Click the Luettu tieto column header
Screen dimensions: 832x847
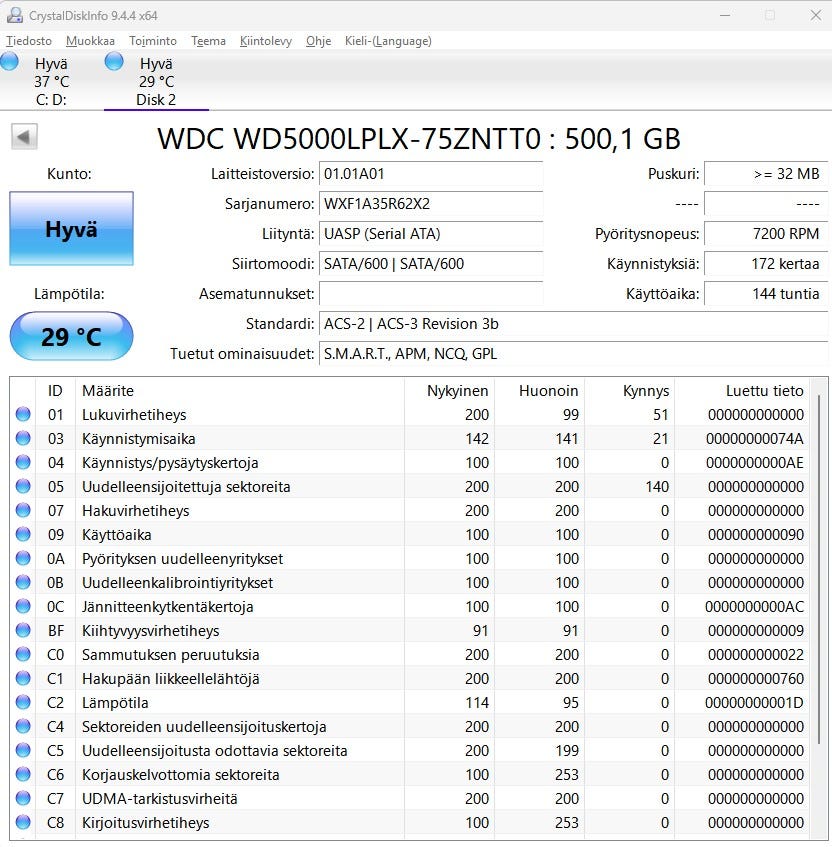tap(742, 391)
